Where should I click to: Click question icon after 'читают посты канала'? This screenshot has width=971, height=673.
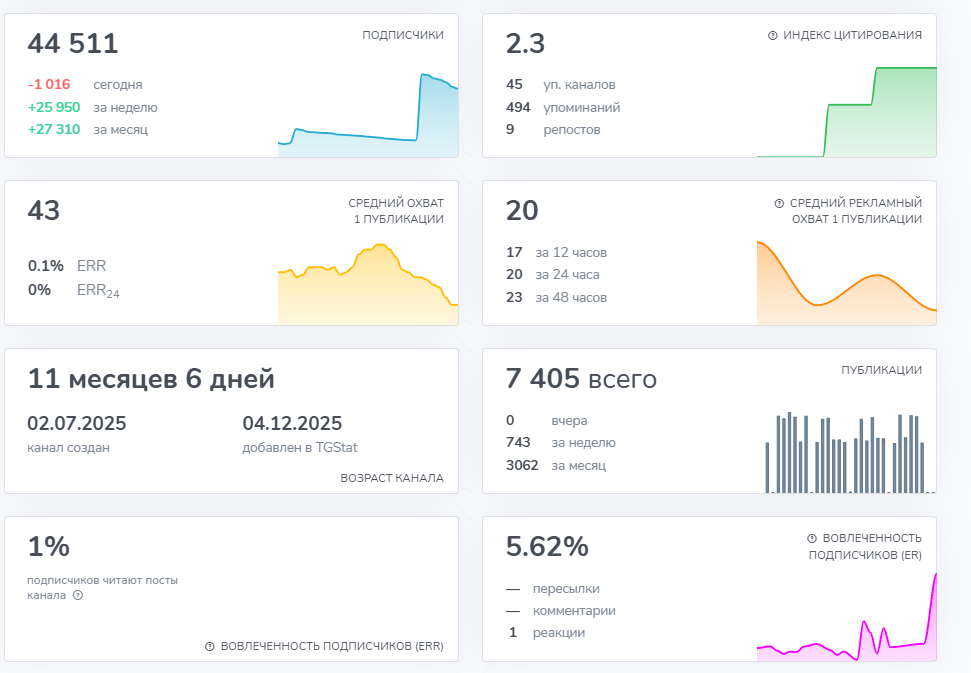tap(78, 596)
